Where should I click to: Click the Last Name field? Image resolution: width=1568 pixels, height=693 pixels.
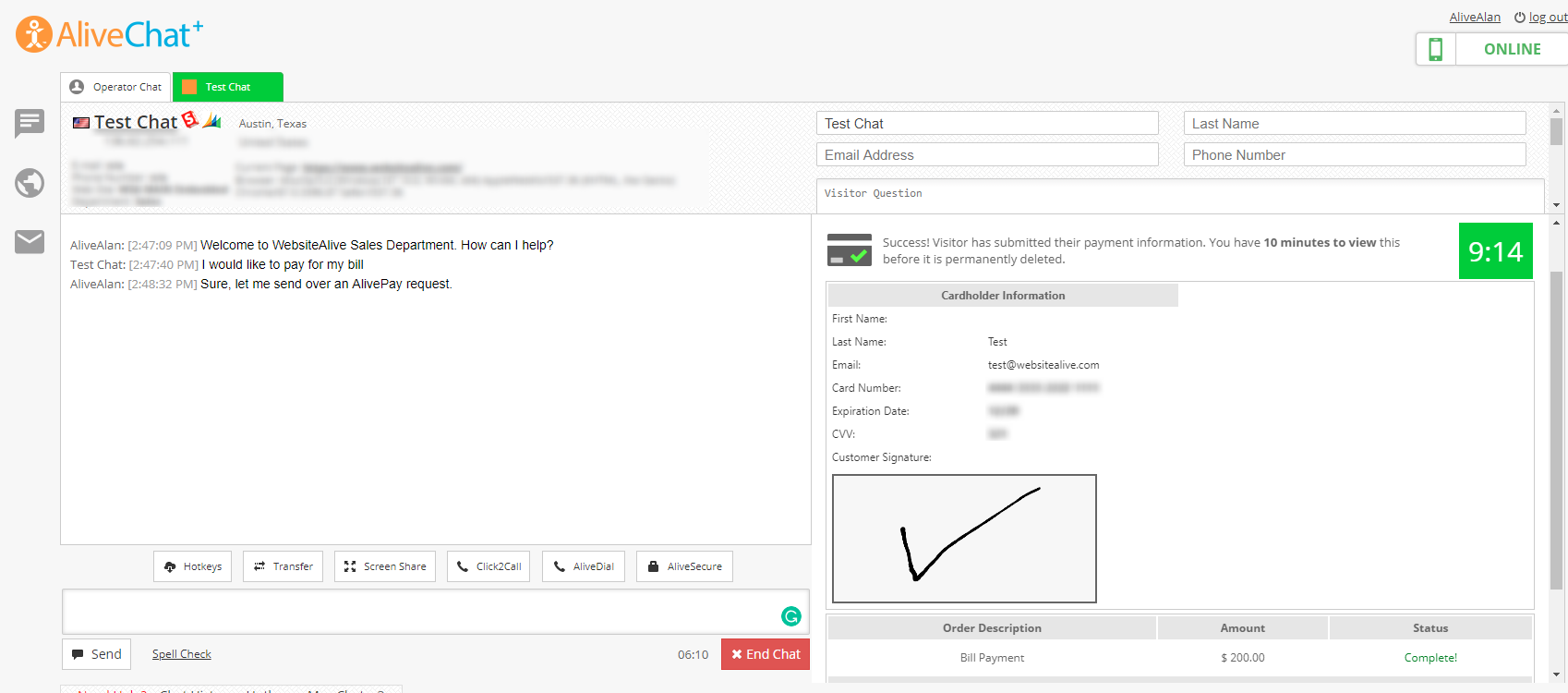1355,124
